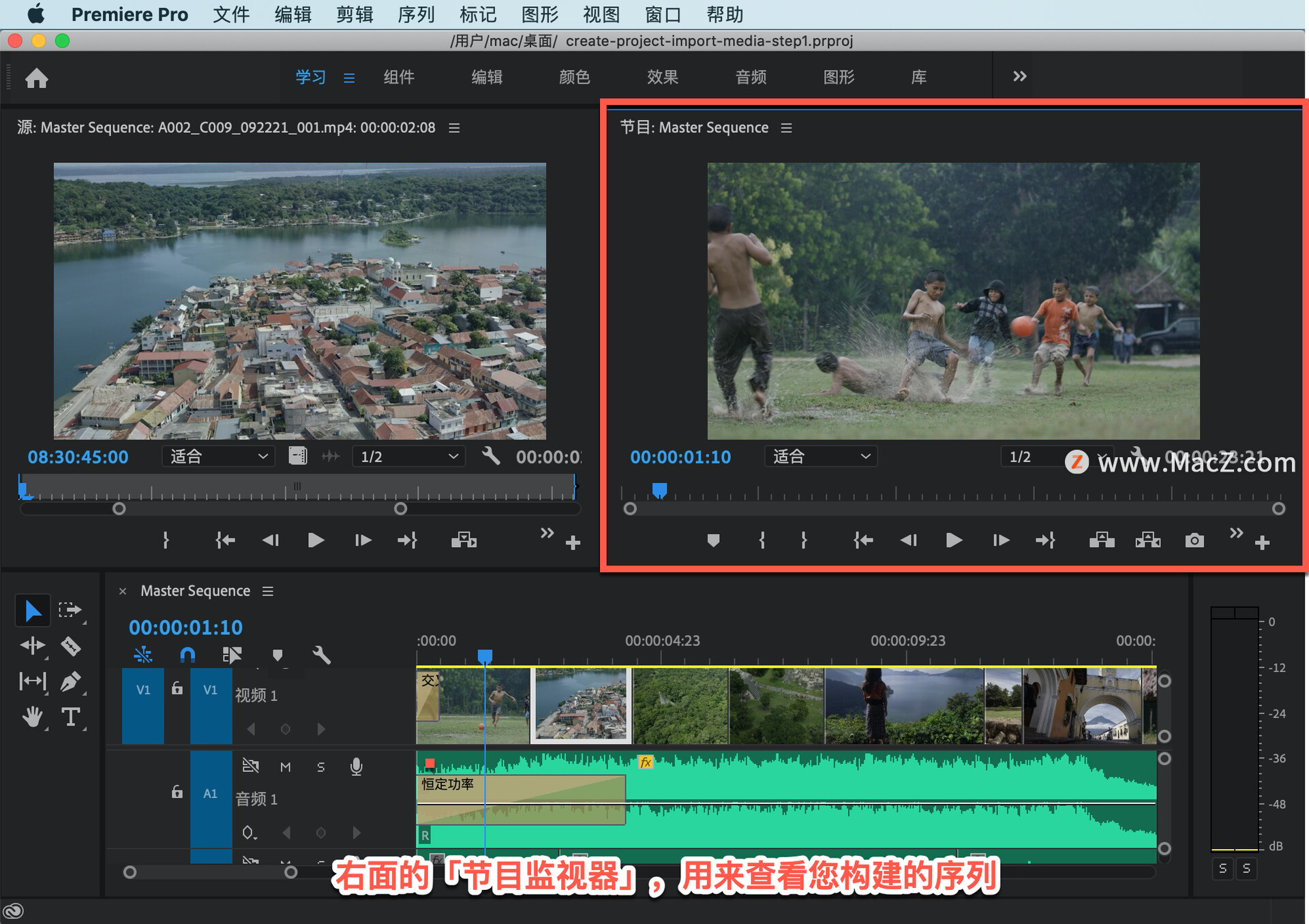Expand the workspace overflow chevron
1309x924 pixels.
click(1019, 76)
